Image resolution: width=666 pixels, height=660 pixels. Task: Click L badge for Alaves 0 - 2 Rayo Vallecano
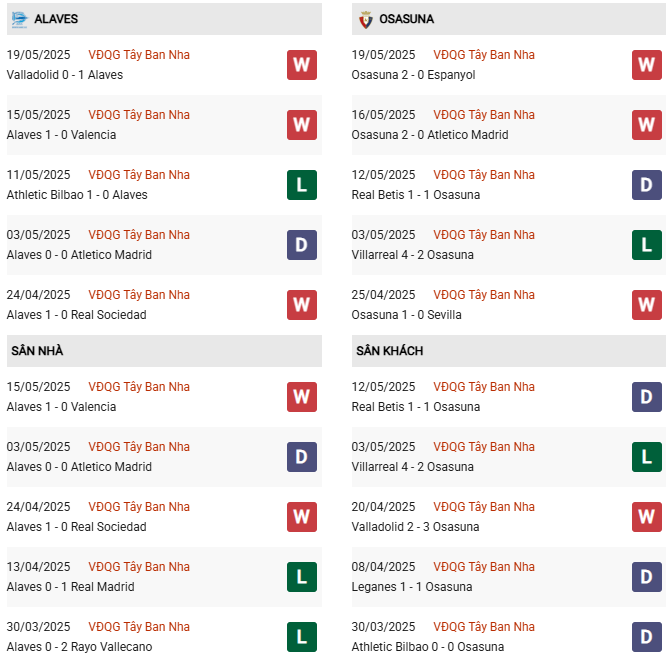tap(302, 637)
